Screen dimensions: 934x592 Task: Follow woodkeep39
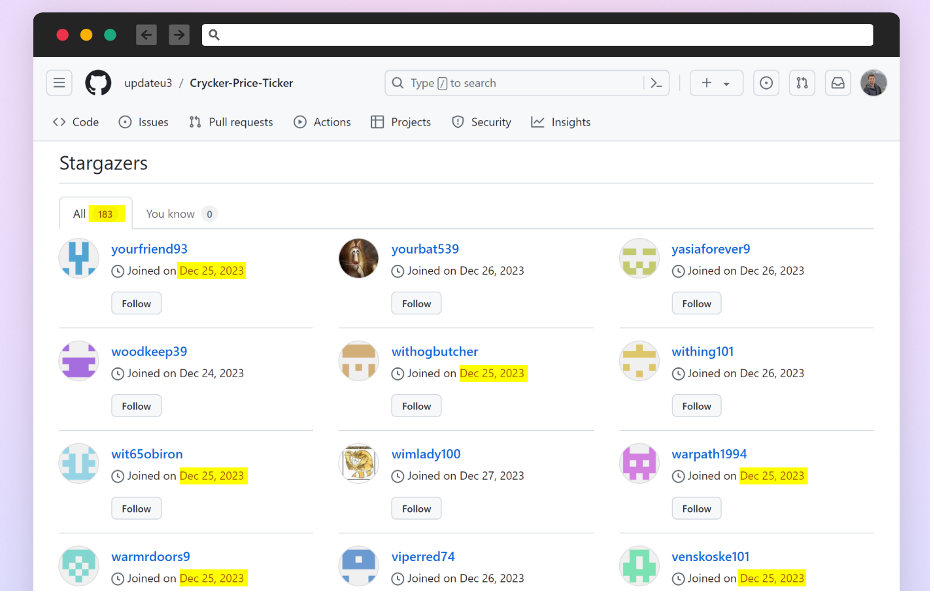(x=136, y=406)
